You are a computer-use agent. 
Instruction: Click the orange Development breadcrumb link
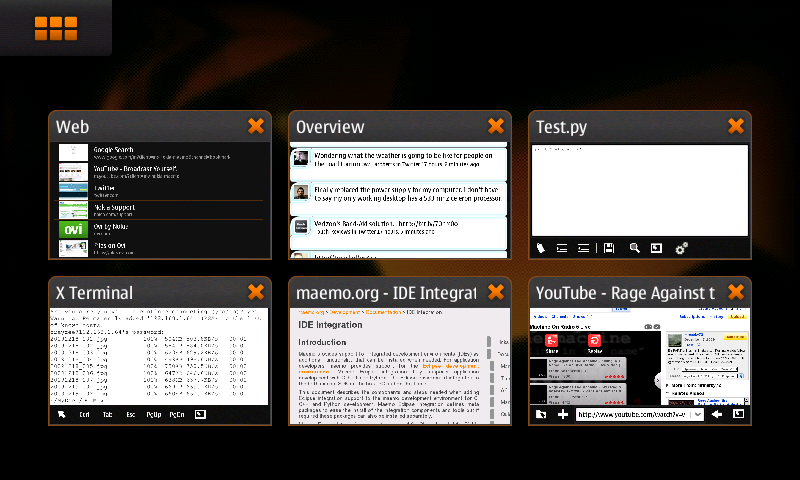[x=344, y=312]
